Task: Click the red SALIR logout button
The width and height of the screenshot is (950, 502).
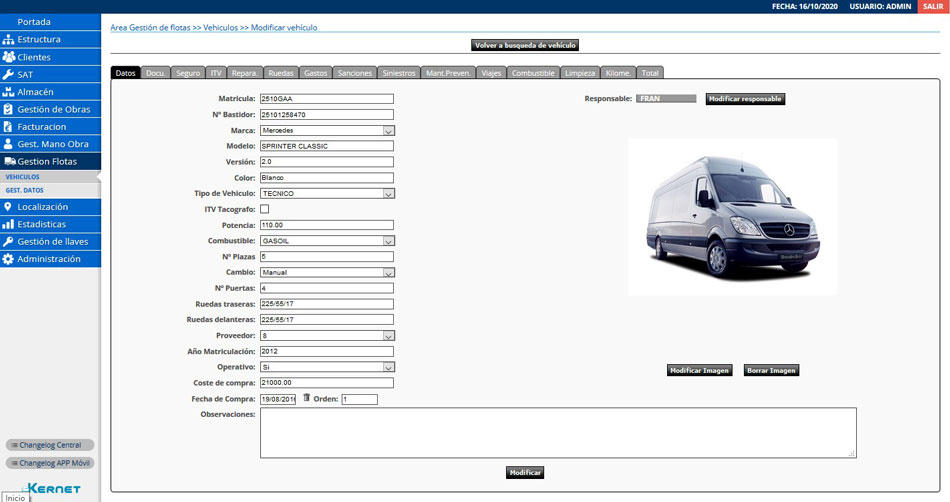Action: tap(932, 6)
